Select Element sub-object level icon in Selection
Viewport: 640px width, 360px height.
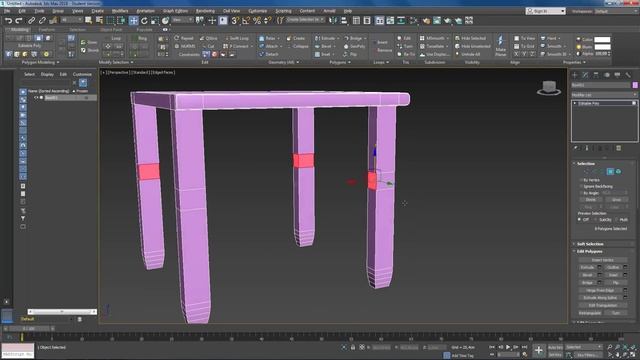point(618,171)
